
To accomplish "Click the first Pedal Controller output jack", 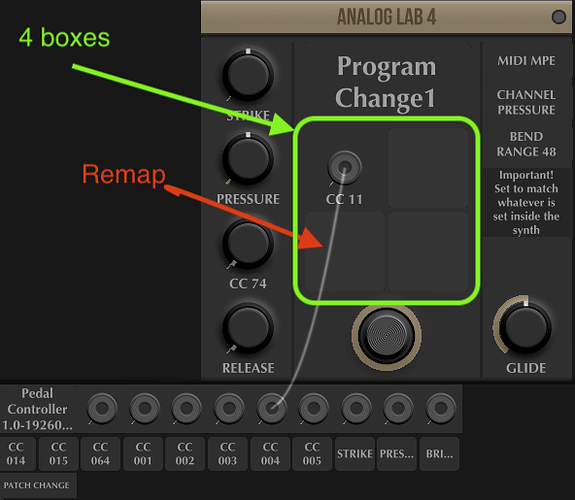I will [102, 408].
